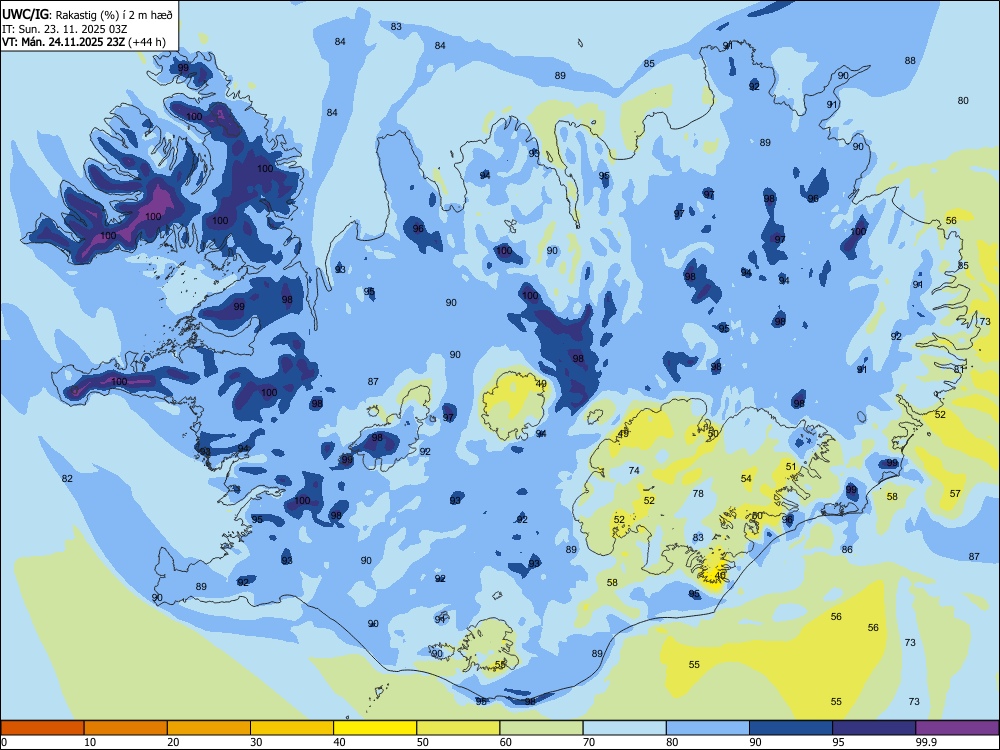
Task: Click the amber 30–40 legend swatch
Action: pyautogui.click(x=292, y=728)
